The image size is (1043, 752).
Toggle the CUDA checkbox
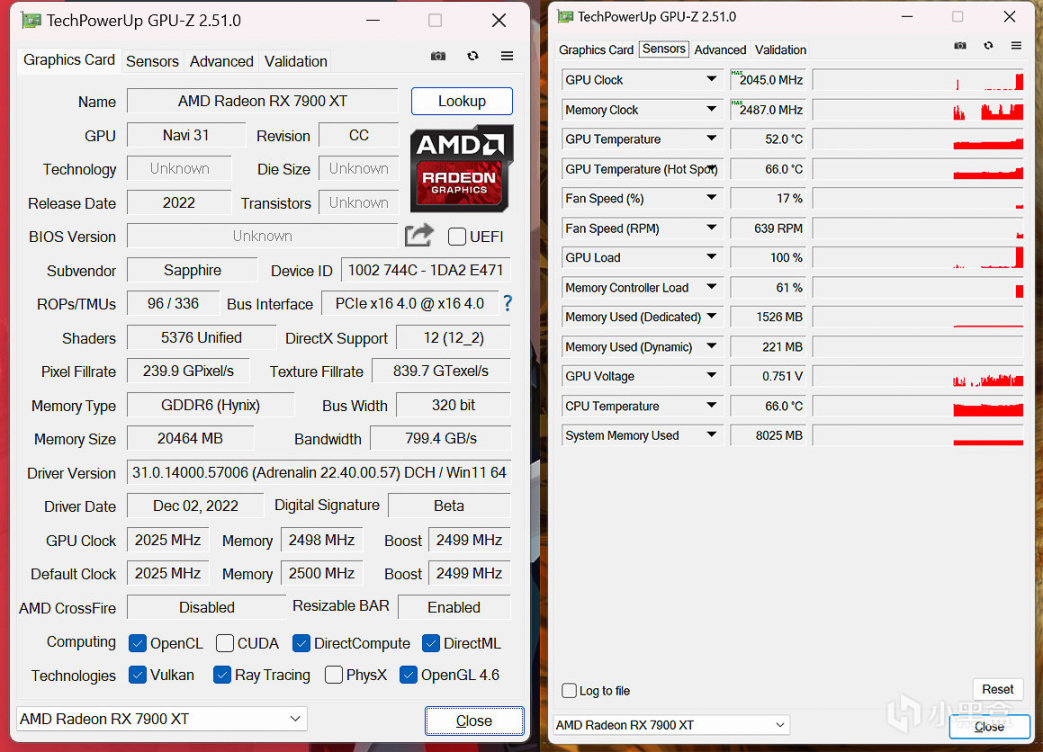[x=225, y=643]
